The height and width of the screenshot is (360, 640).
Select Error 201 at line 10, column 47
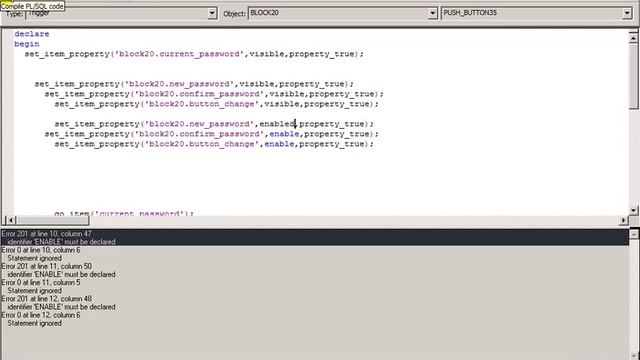click(x=315, y=238)
